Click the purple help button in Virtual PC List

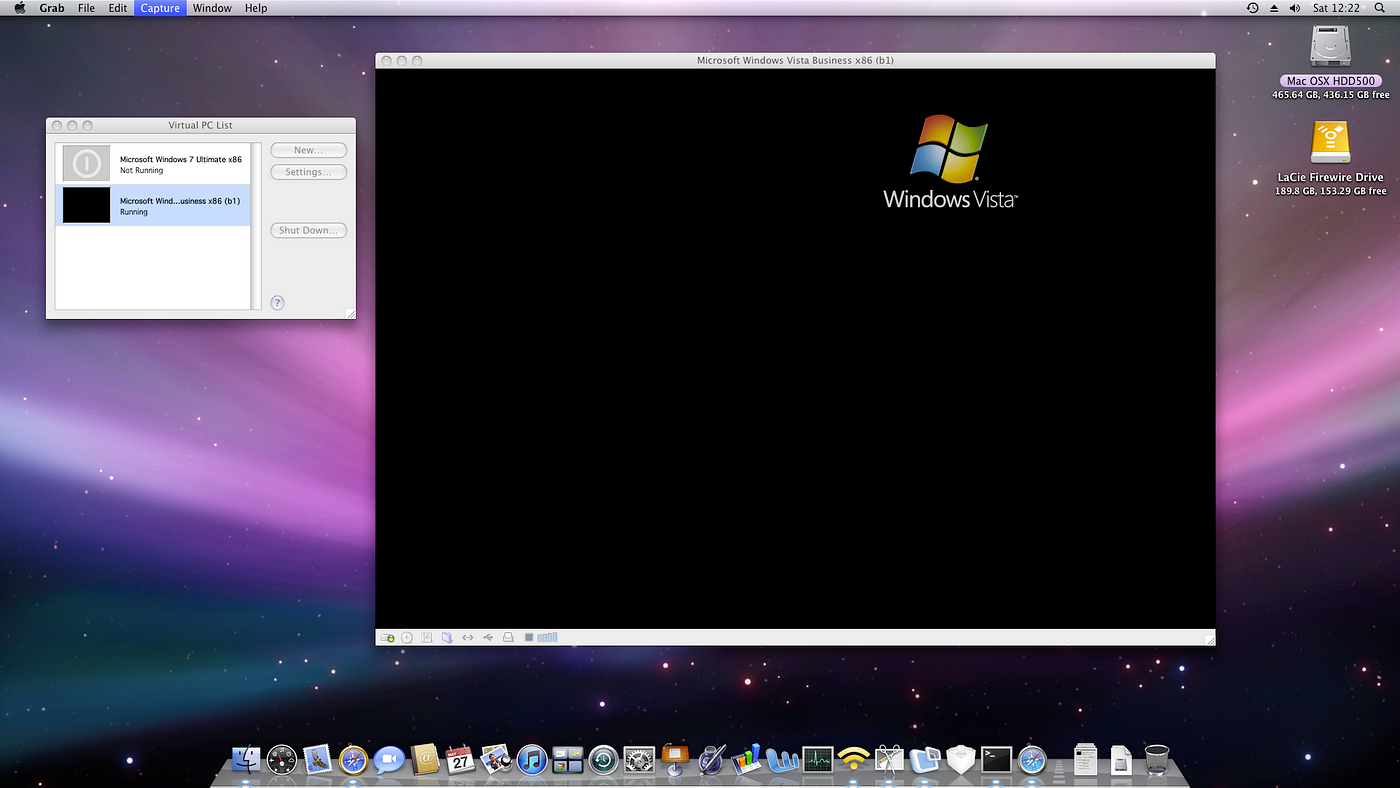[278, 302]
